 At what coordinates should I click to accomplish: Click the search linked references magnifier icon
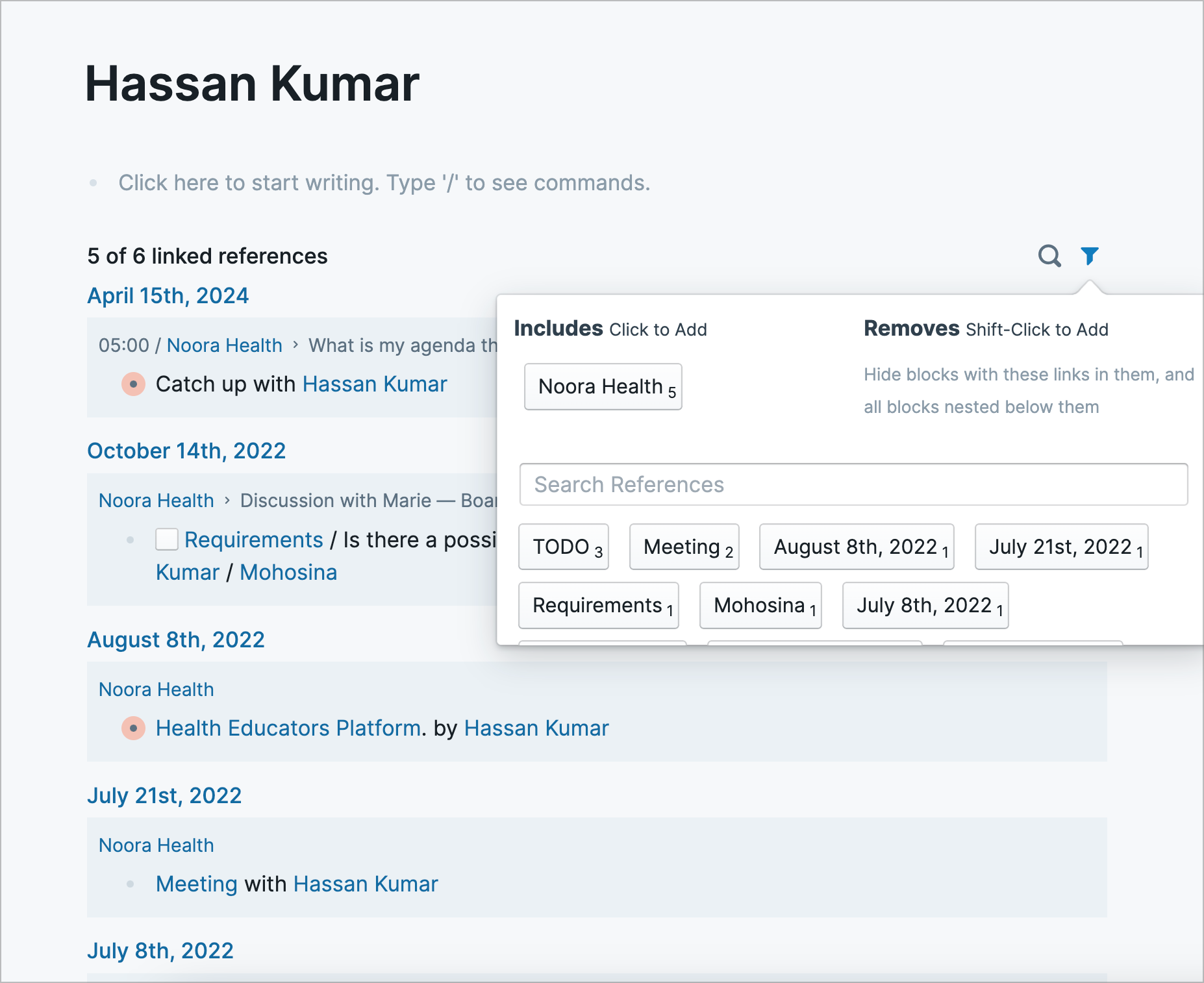point(1049,256)
